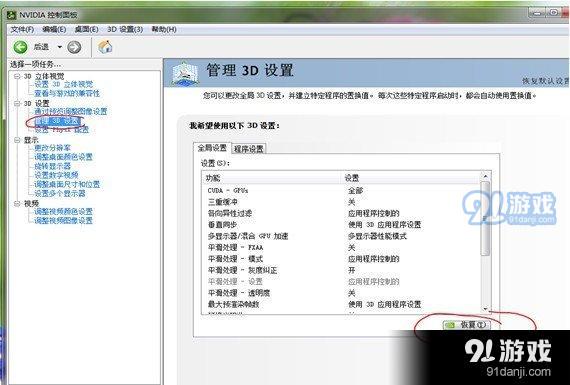The height and width of the screenshot is (385, 570).
Task: Open 设置数字视频 task
Action: point(56,175)
